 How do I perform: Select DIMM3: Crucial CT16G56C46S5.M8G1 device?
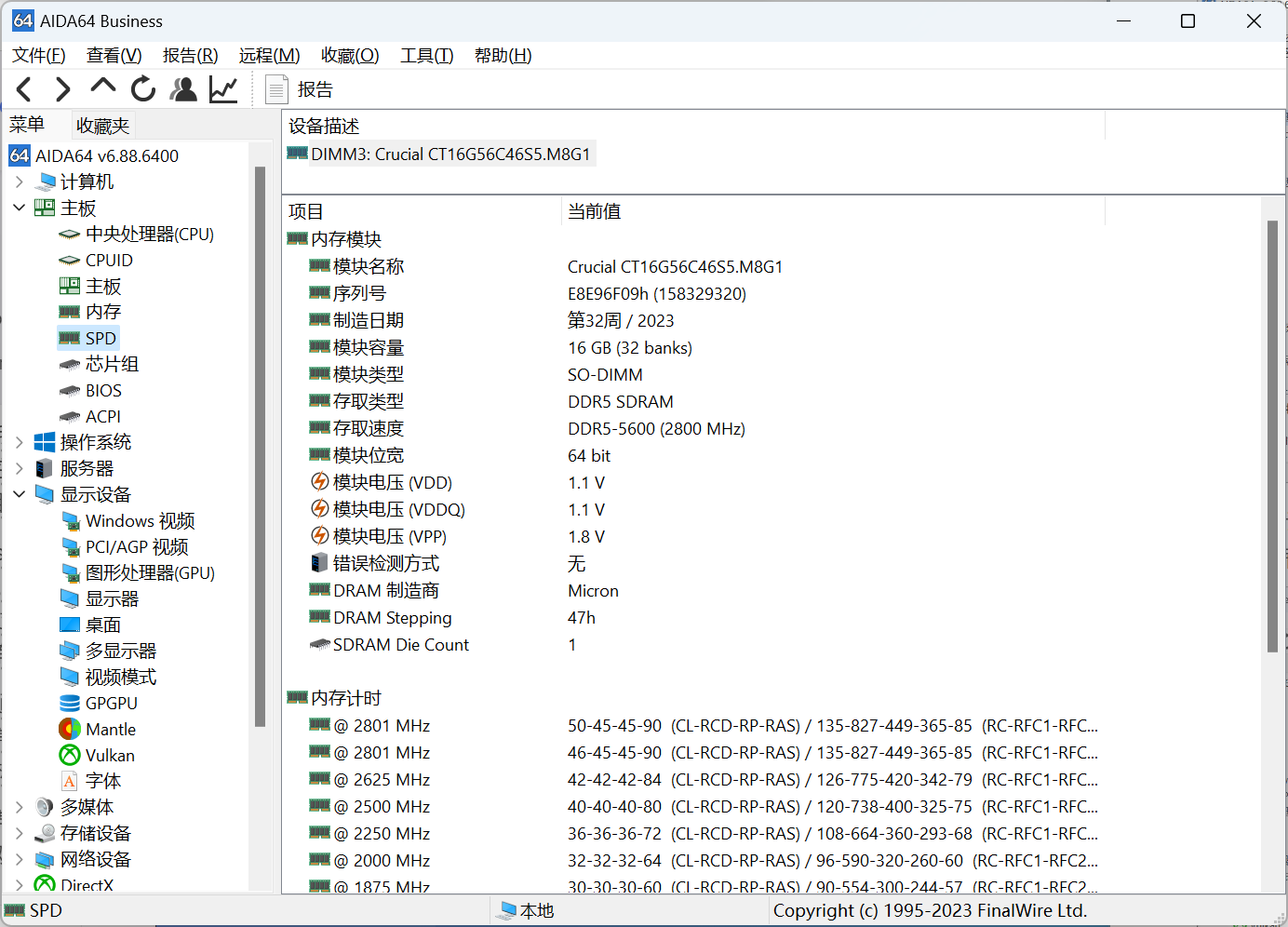pyautogui.click(x=439, y=154)
